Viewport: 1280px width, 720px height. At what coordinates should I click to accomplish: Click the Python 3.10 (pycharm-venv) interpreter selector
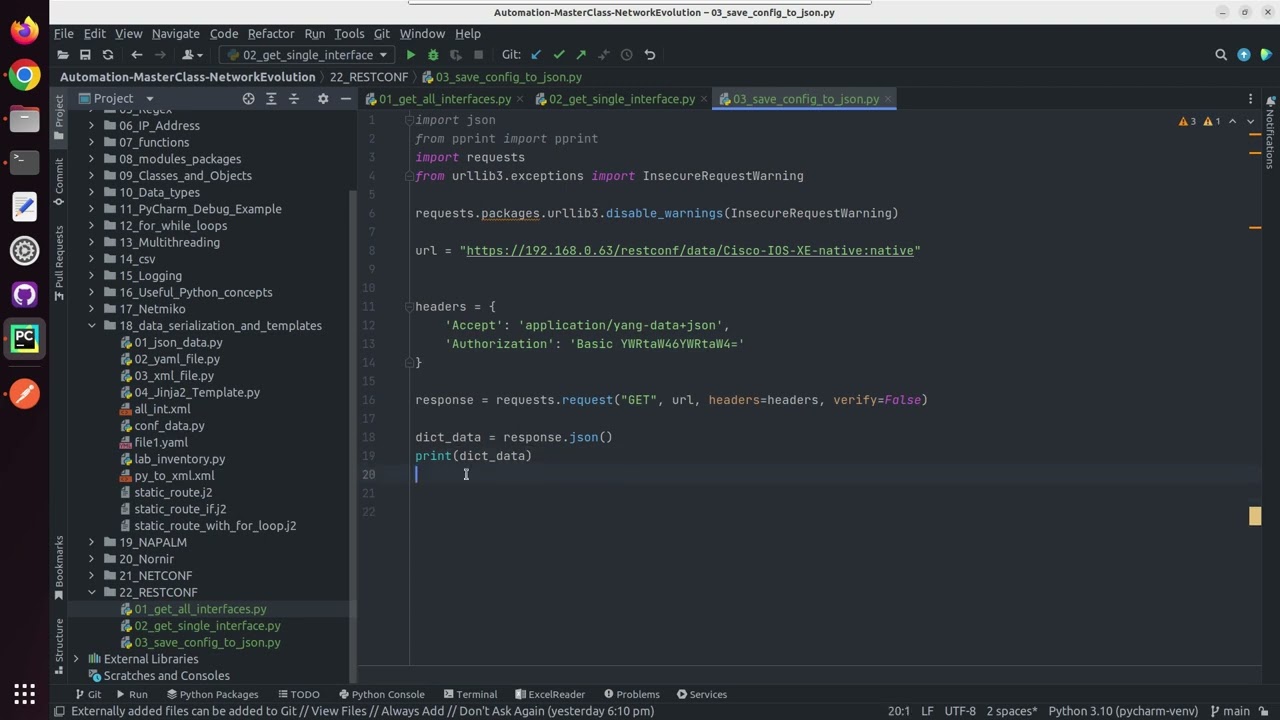pyautogui.click(x=1123, y=712)
